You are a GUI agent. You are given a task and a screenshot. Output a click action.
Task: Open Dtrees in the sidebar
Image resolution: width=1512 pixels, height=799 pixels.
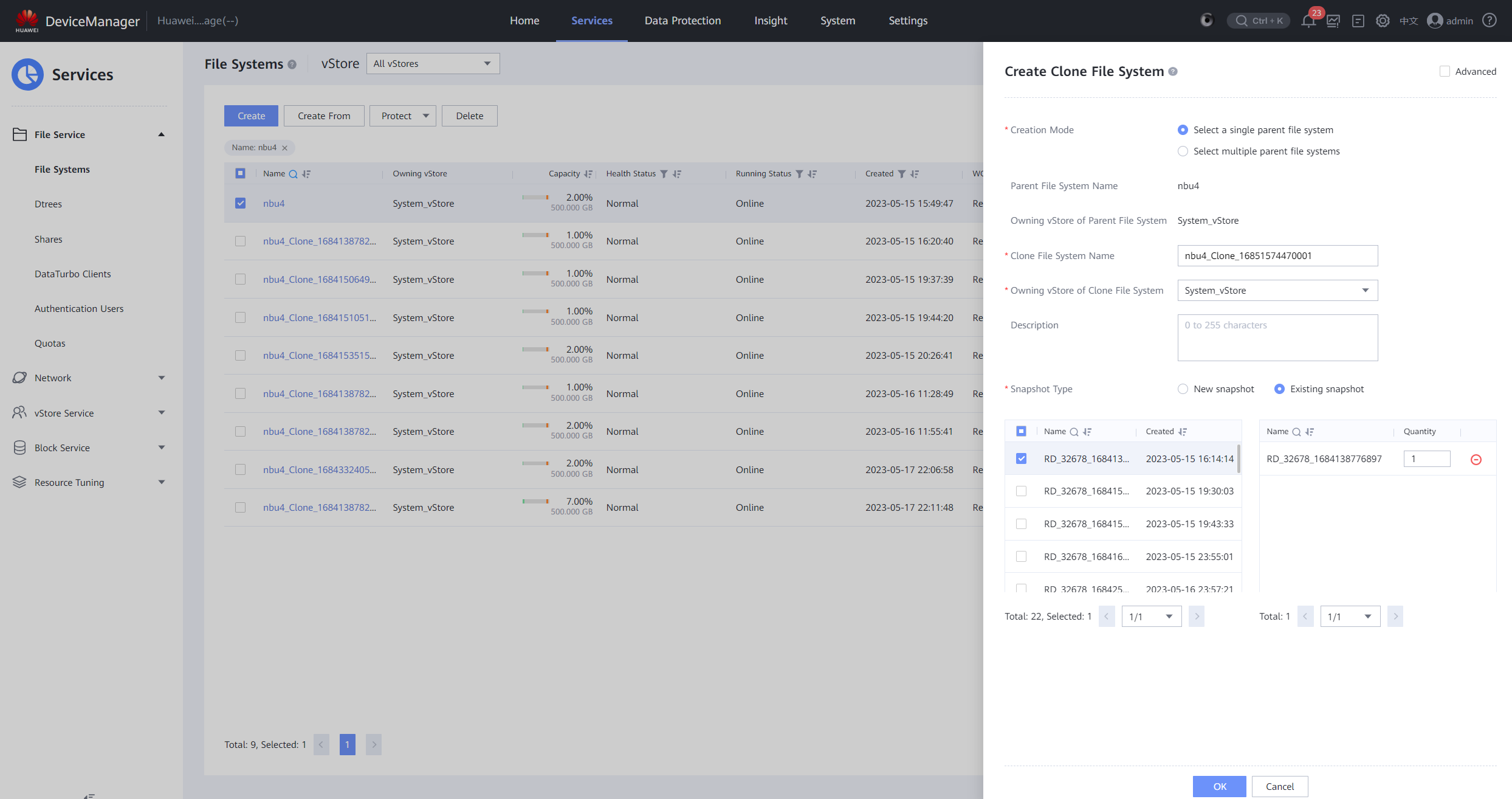pos(48,204)
